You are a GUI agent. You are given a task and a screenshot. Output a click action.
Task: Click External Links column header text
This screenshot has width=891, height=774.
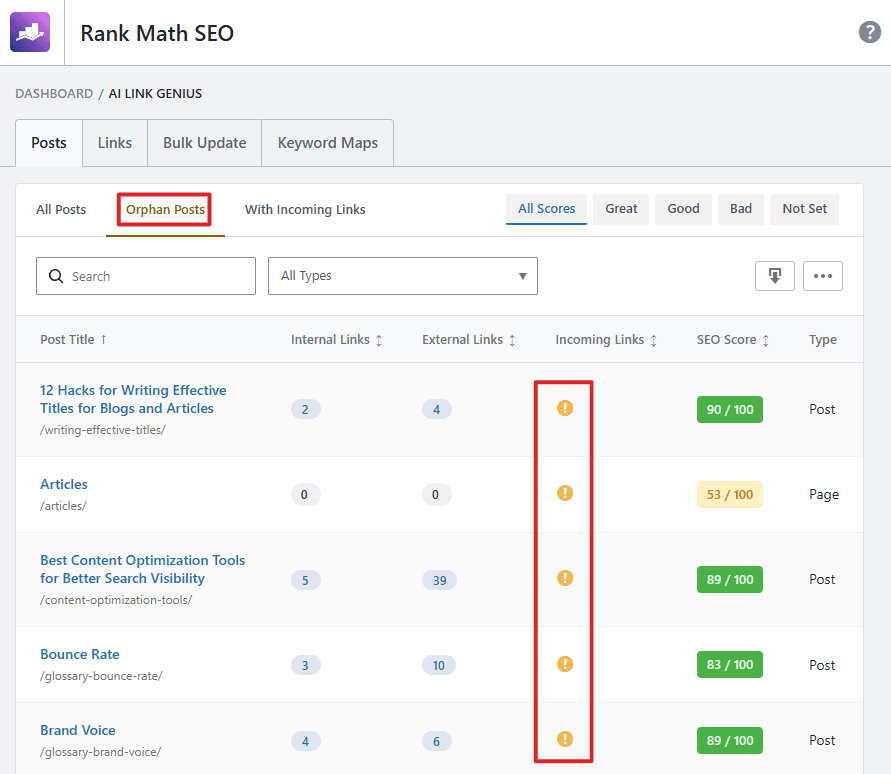click(x=463, y=340)
